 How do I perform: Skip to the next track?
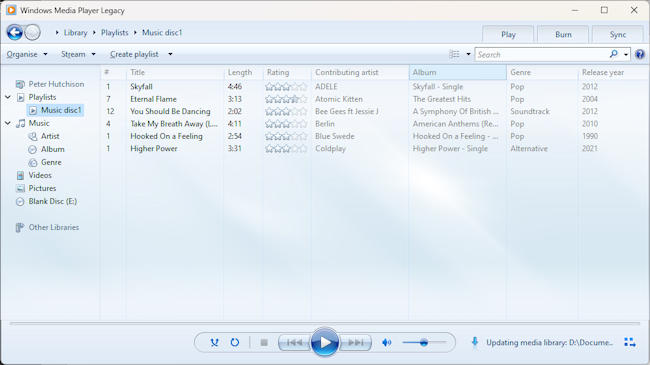(355, 343)
